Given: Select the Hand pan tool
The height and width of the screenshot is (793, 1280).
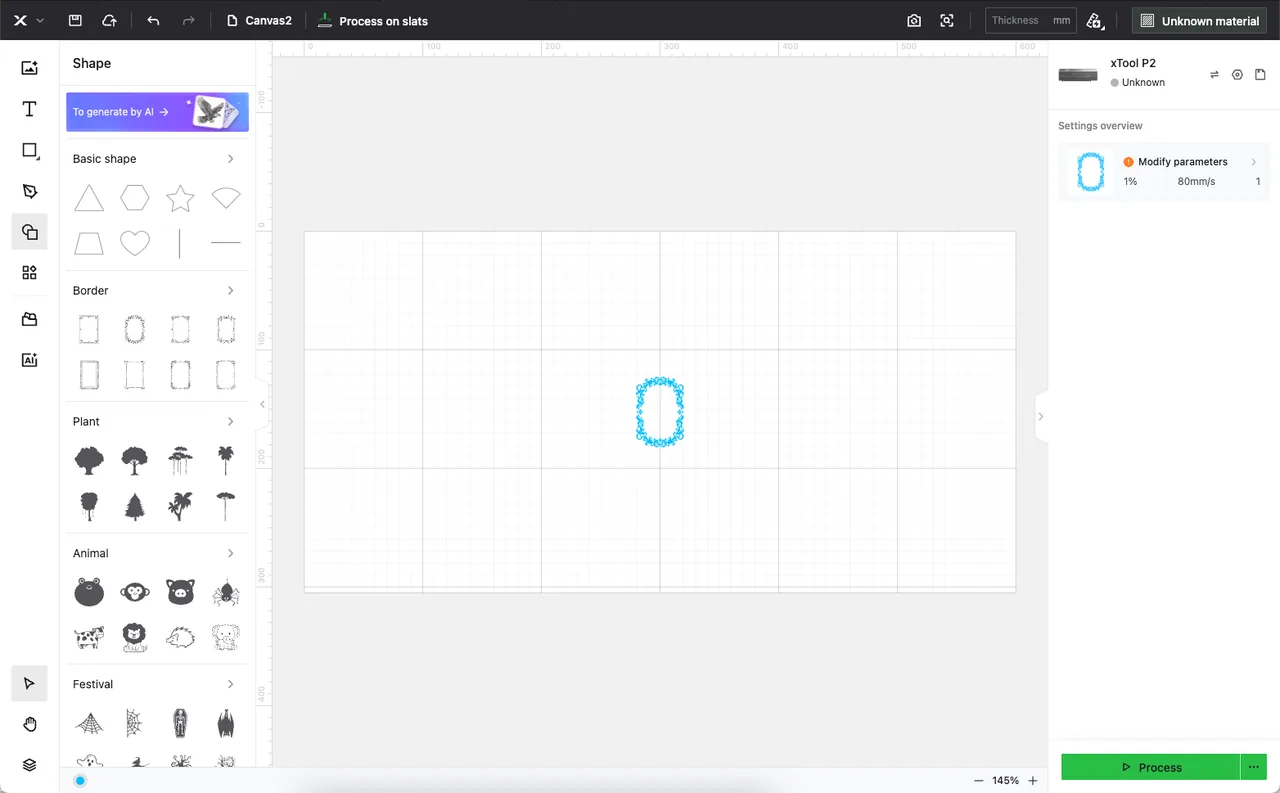Looking at the screenshot, I should pyautogui.click(x=29, y=724).
